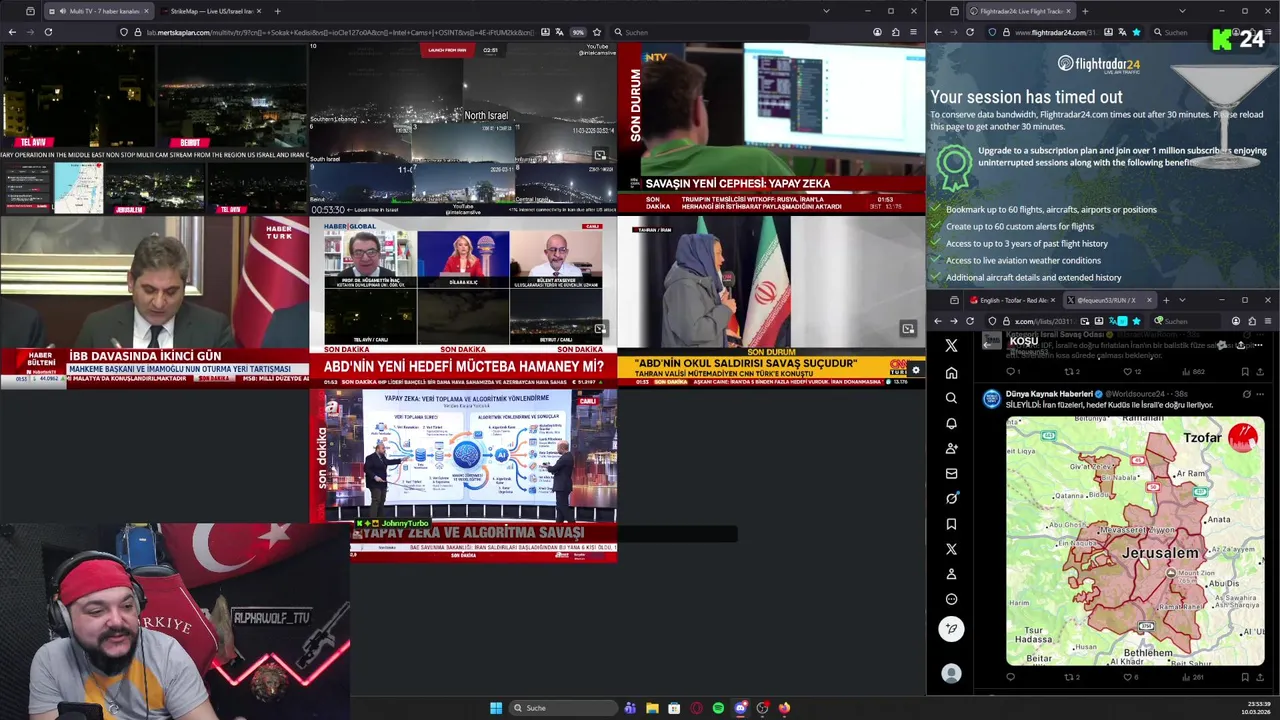Image resolution: width=1280 pixels, height=720 pixels.
Task: Go back in the X browser window
Action: coord(937,321)
